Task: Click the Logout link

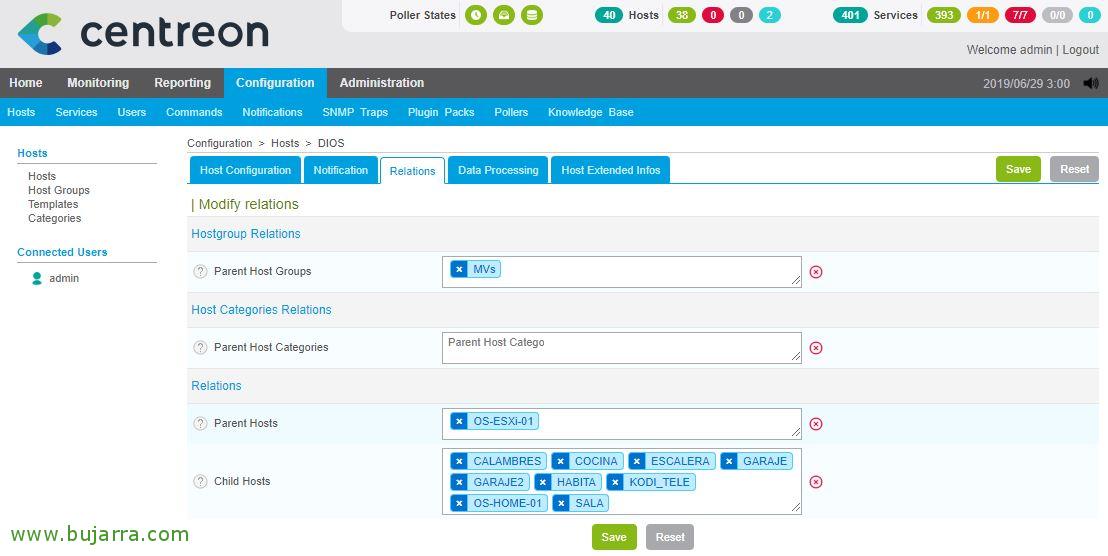Action: tap(1080, 50)
